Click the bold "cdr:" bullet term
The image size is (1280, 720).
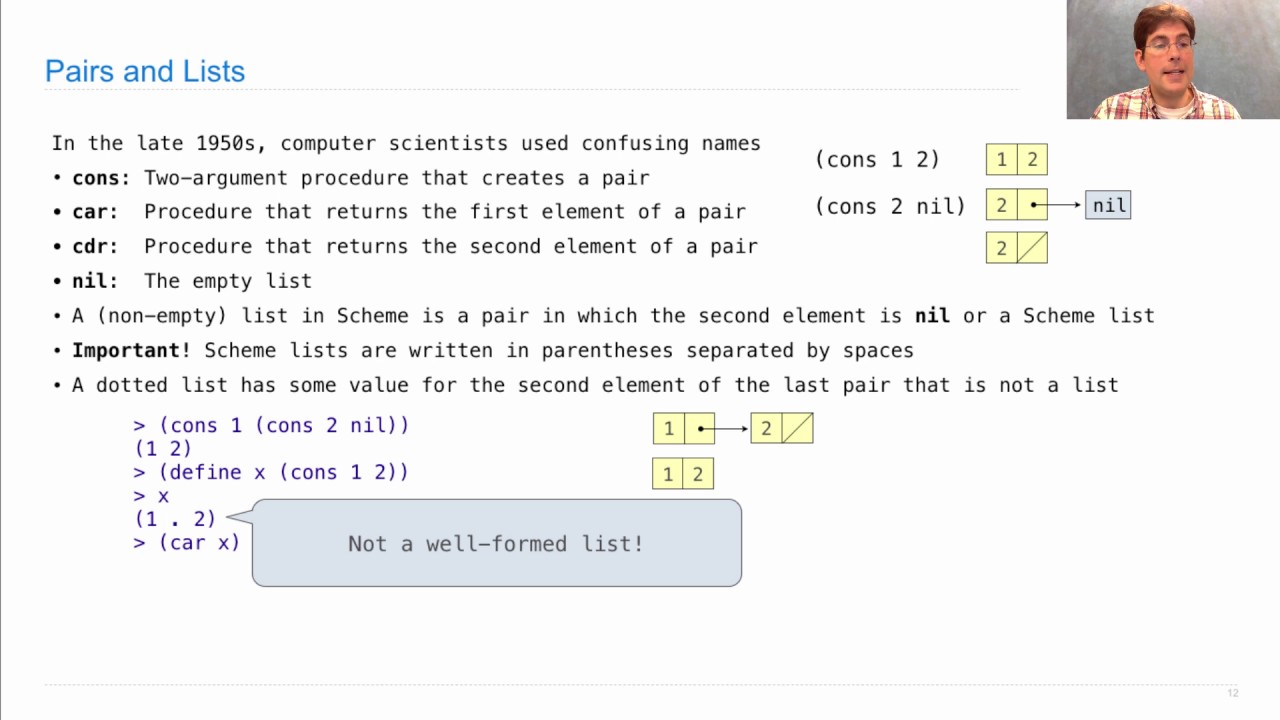95,246
